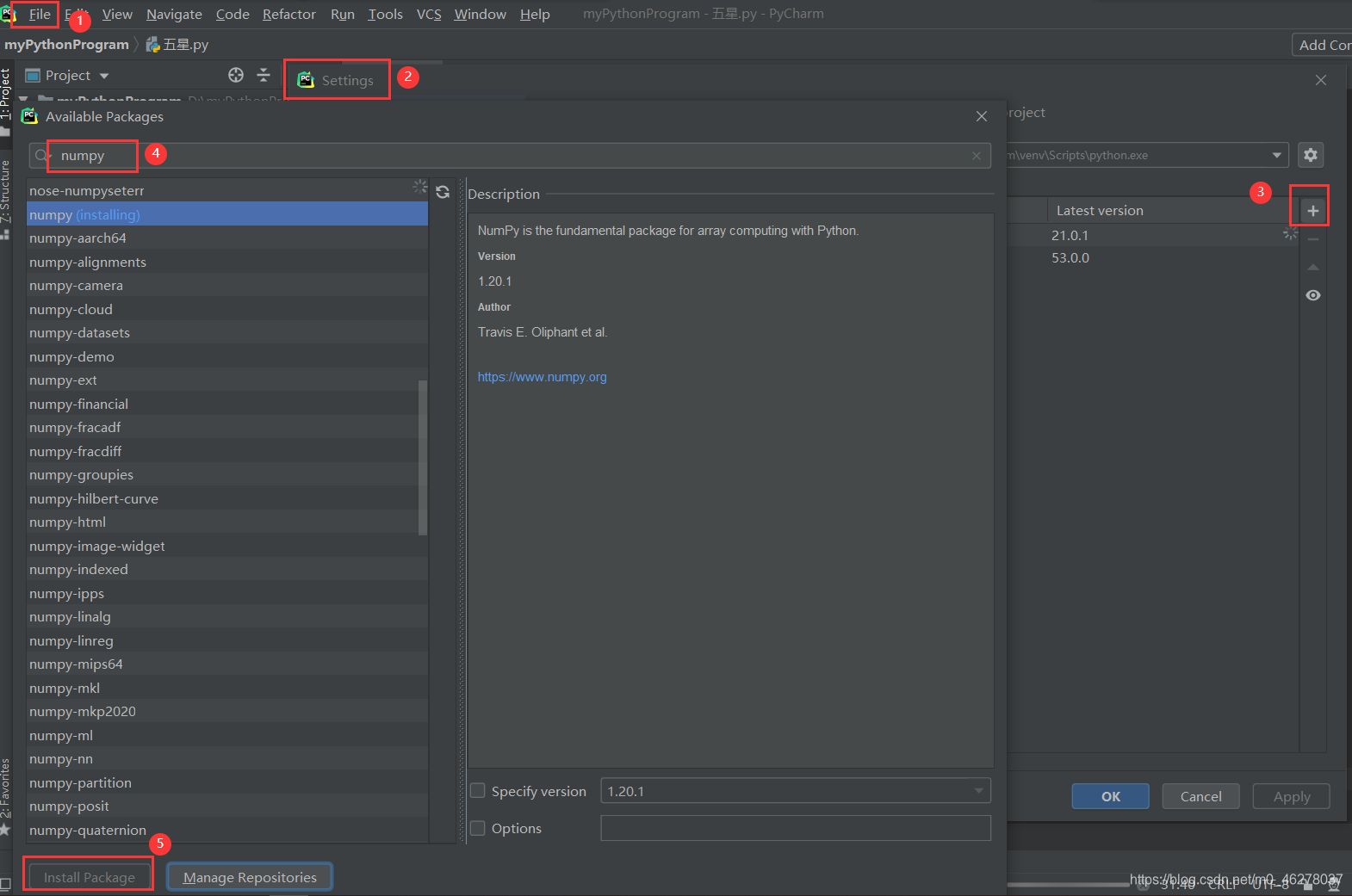Enable the Specify version checkbox
This screenshot has height=896, width=1352.
478,791
